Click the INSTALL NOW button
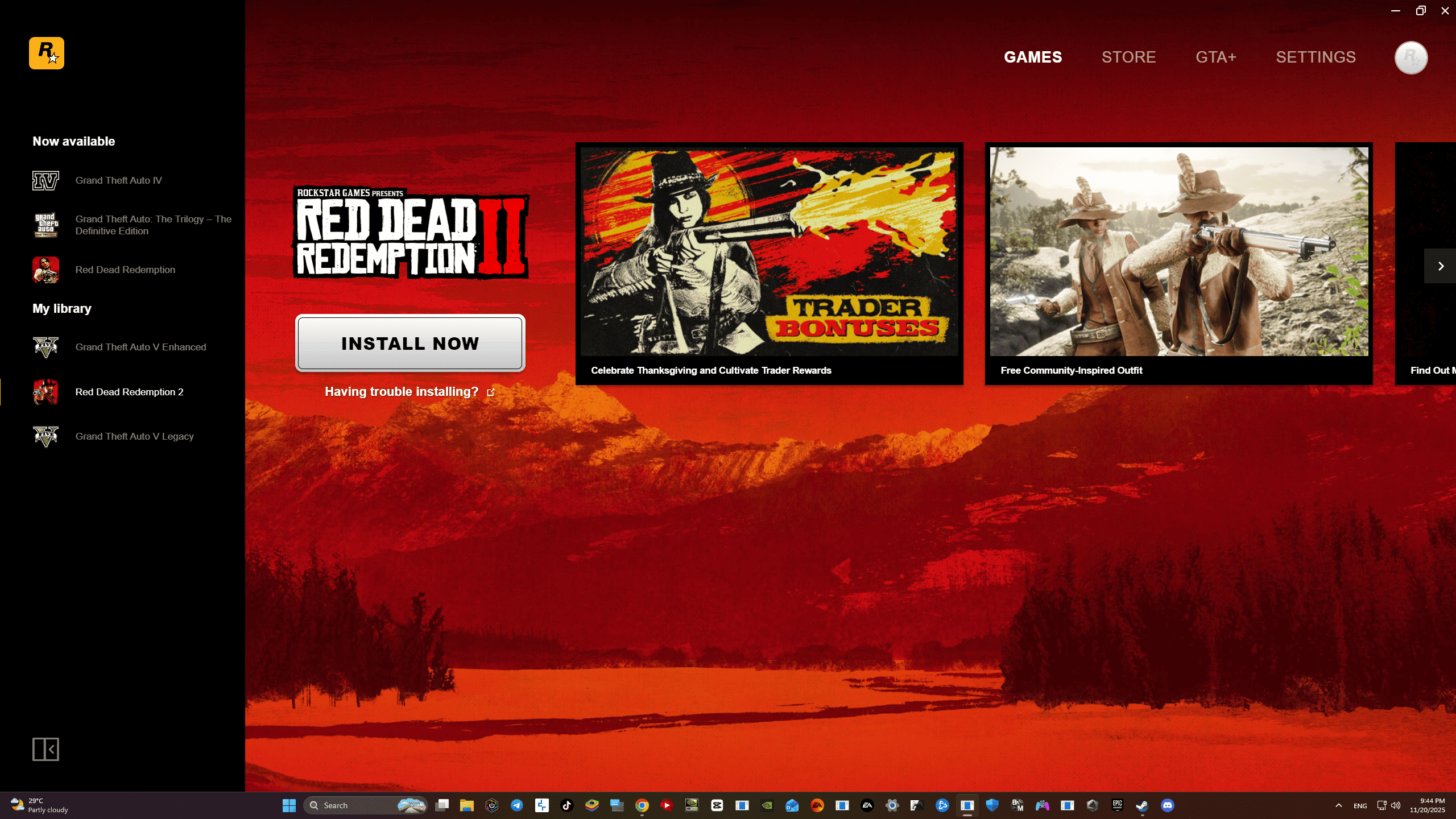 [410, 344]
